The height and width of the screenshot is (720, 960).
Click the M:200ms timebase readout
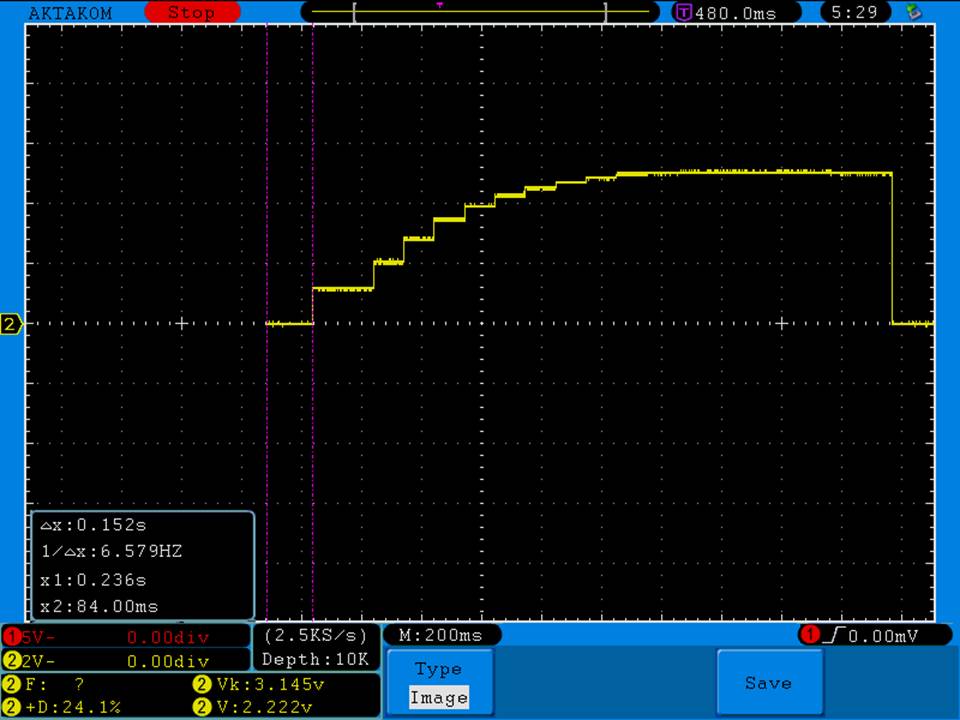coord(441,635)
